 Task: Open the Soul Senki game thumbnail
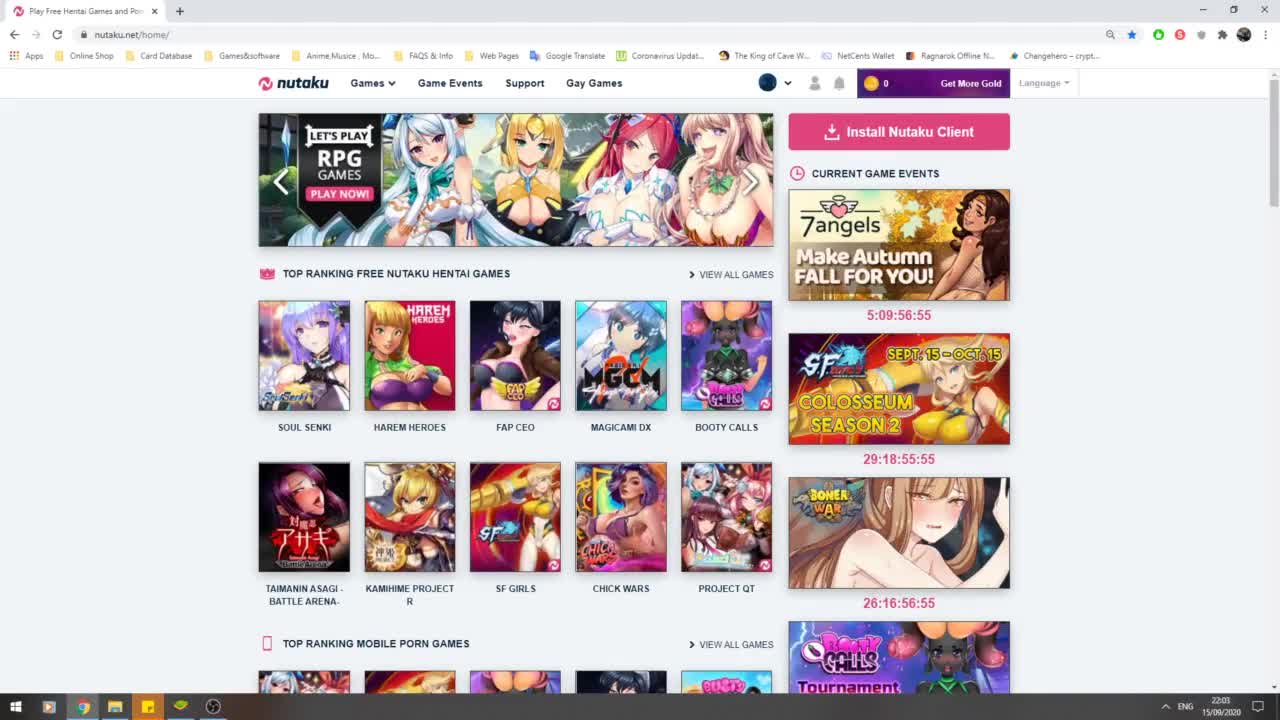(304, 356)
